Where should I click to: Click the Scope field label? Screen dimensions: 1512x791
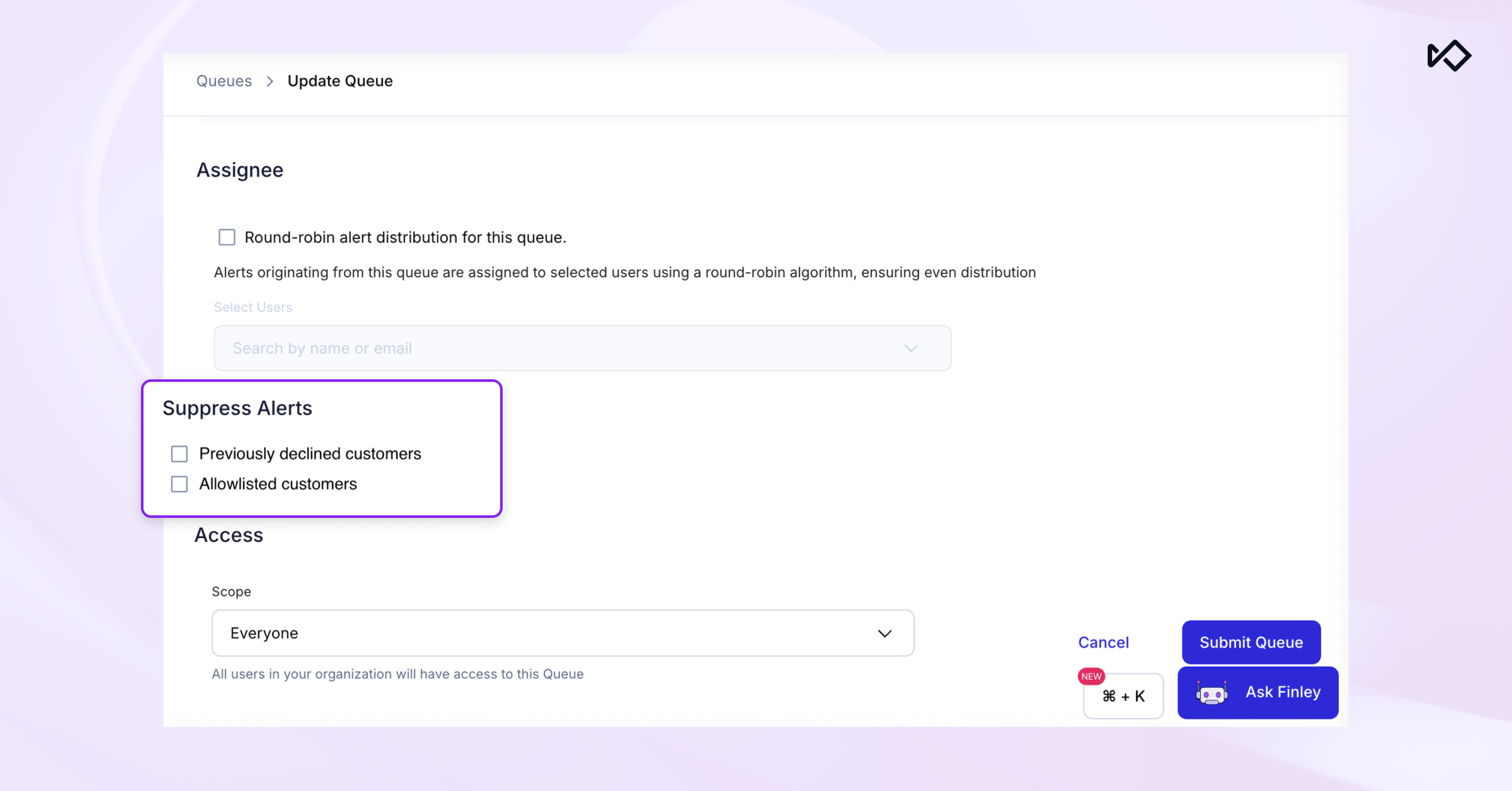tap(231, 591)
